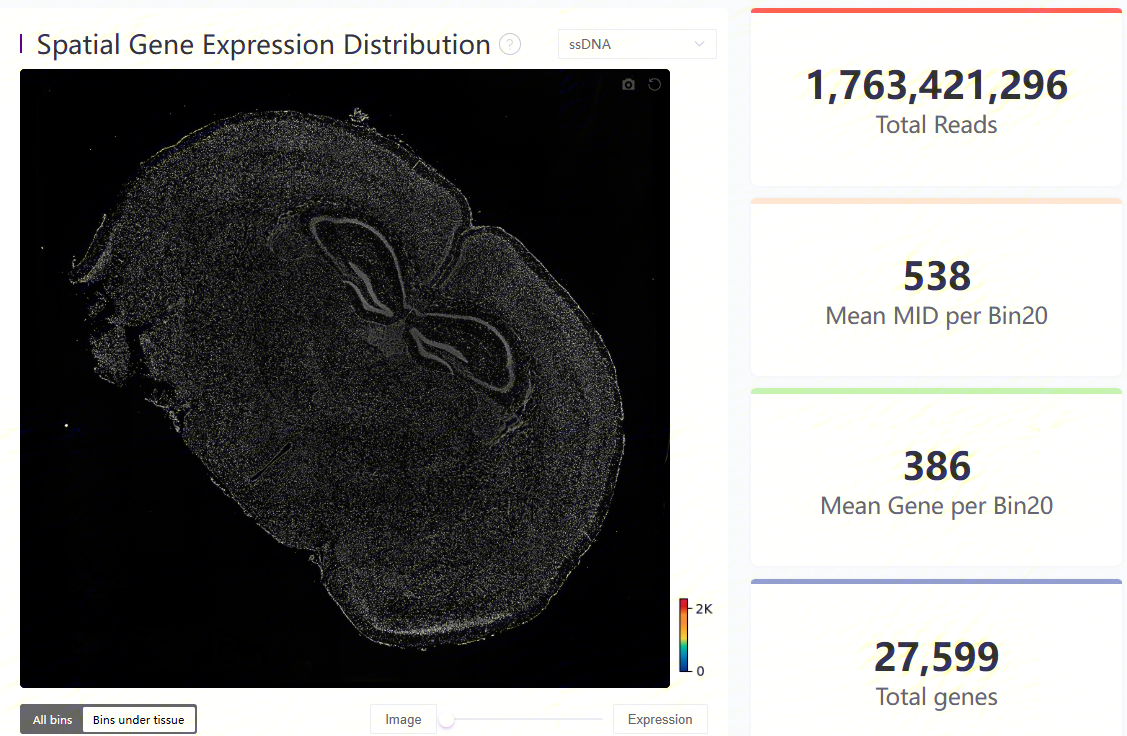Screen dimensions: 1127x736
Task: Reset the plot view with circular arrow icon
Action: coord(654,85)
